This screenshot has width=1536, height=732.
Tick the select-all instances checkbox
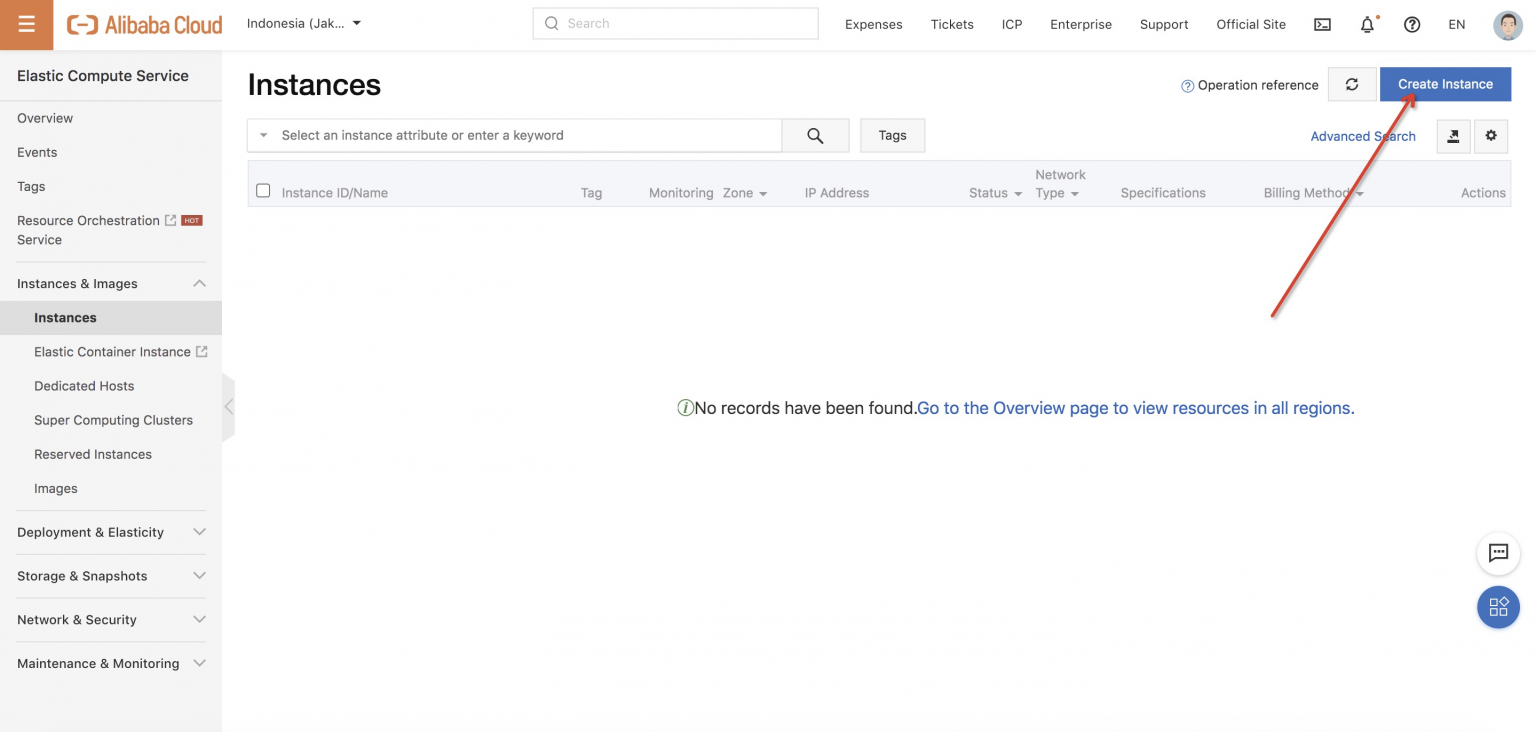(x=263, y=191)
